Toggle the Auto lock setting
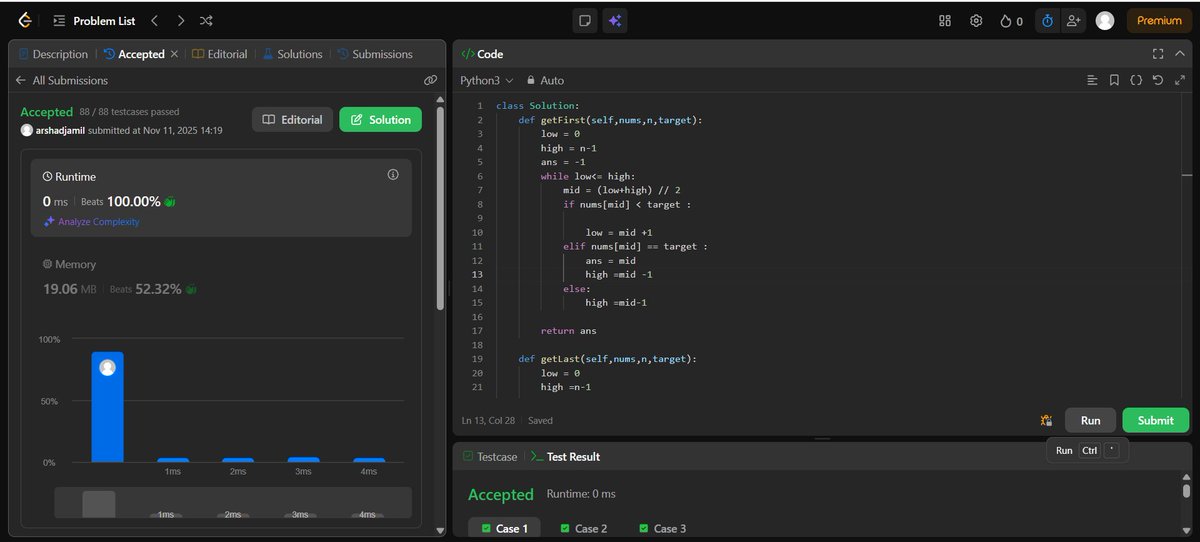 pos(545,80)
